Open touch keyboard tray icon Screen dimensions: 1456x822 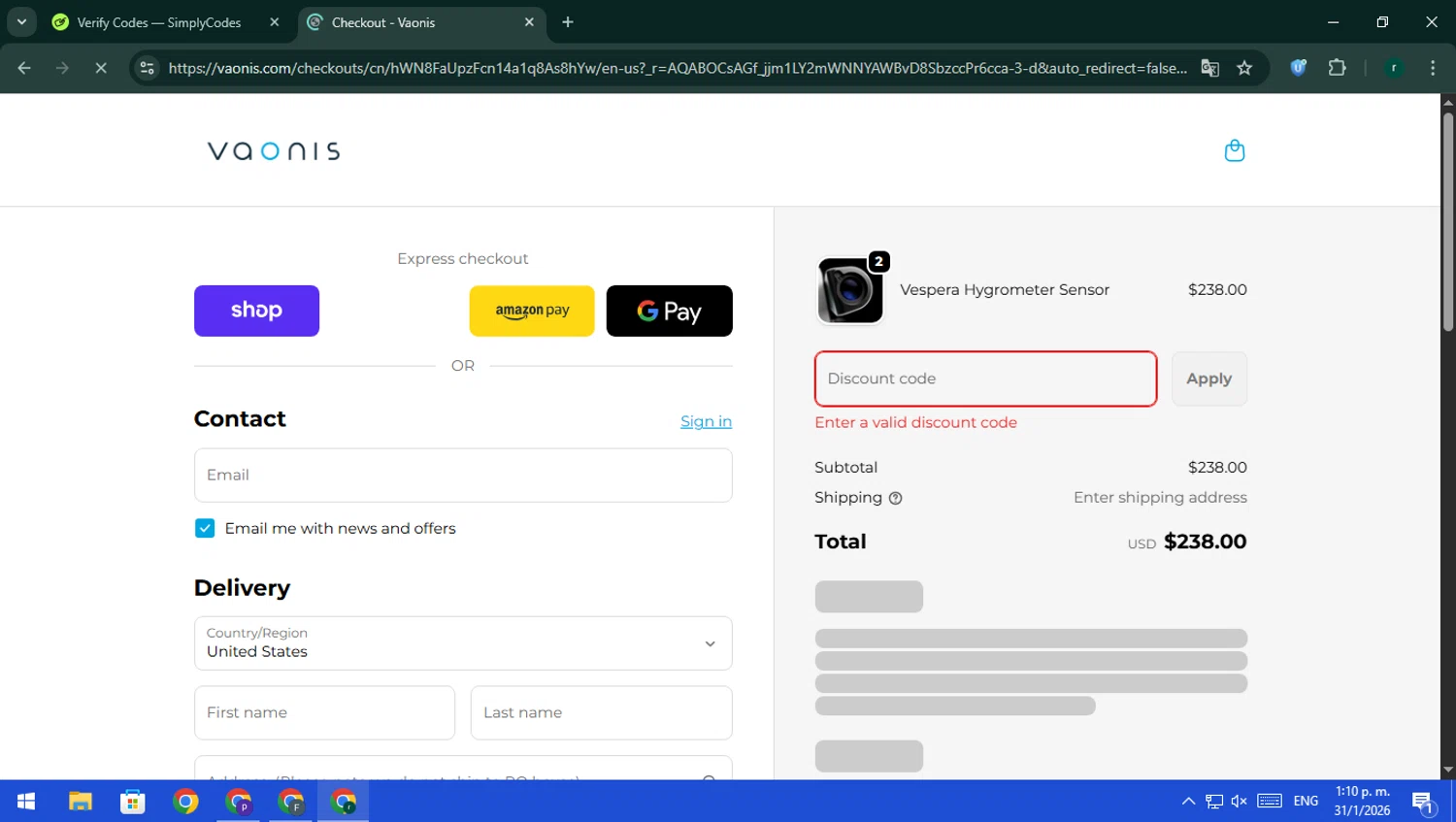1270,802
